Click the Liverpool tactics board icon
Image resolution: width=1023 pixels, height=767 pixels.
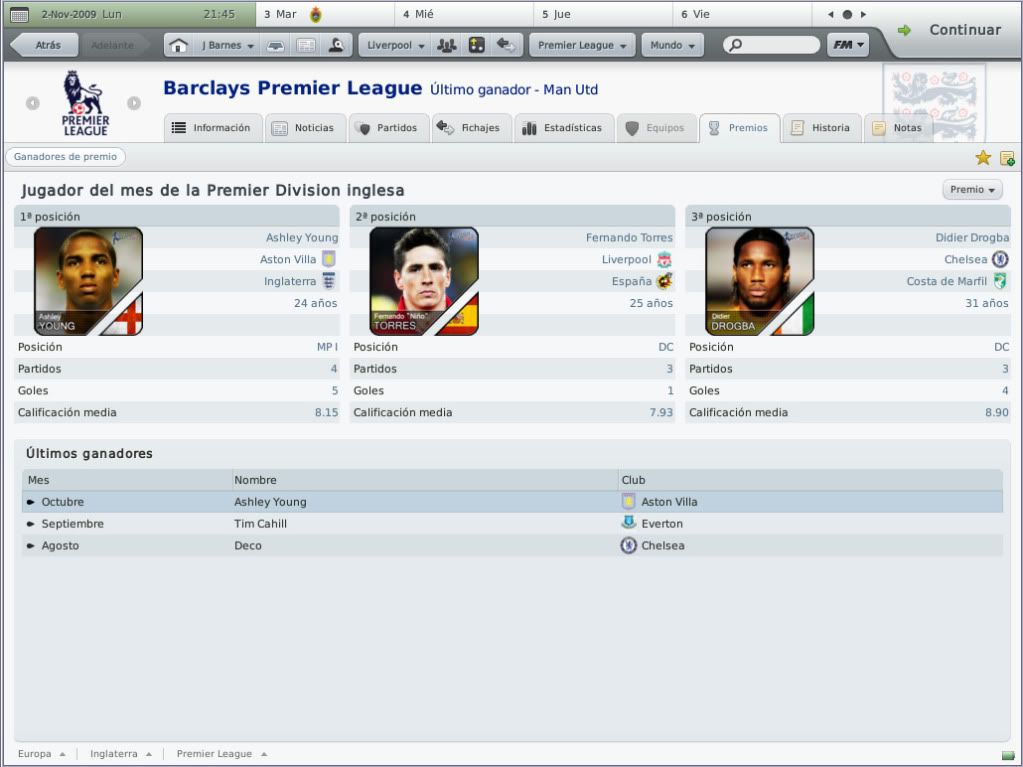[x=477, y=45]
